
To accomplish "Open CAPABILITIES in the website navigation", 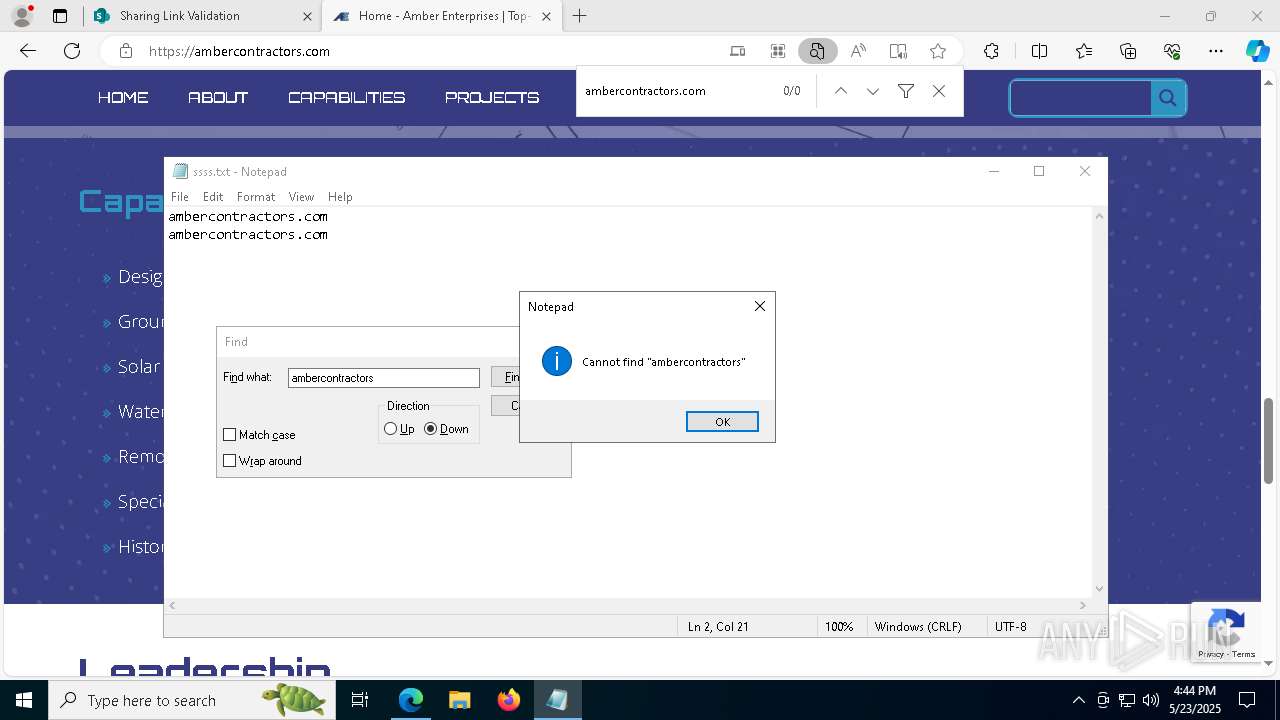I will click(x=347, y=98).
